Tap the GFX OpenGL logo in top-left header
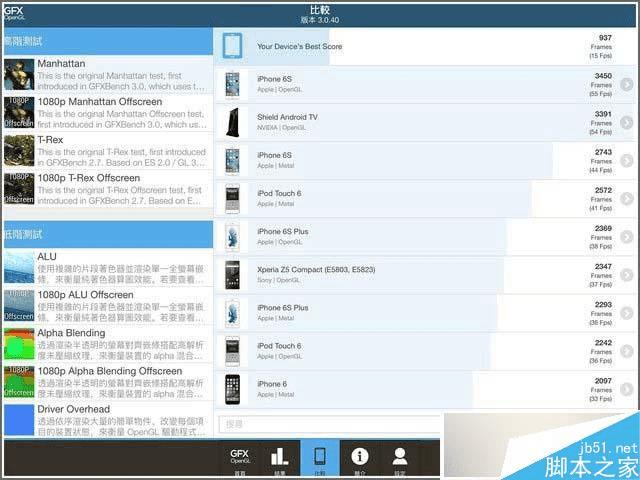Image resolution: width=640 pixels, height=480 pixels. [x=14, y=13]
